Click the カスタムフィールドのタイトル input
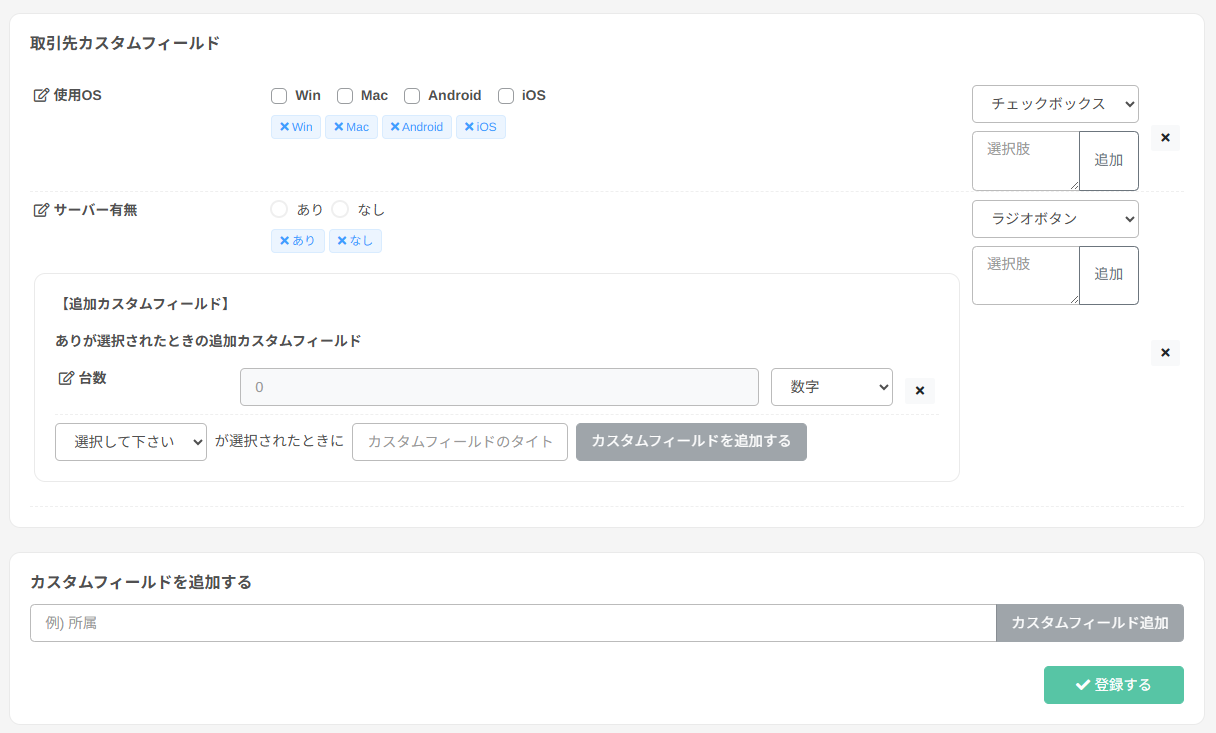Viewport: 1216px width, 733px height. (x=460, y=442)
